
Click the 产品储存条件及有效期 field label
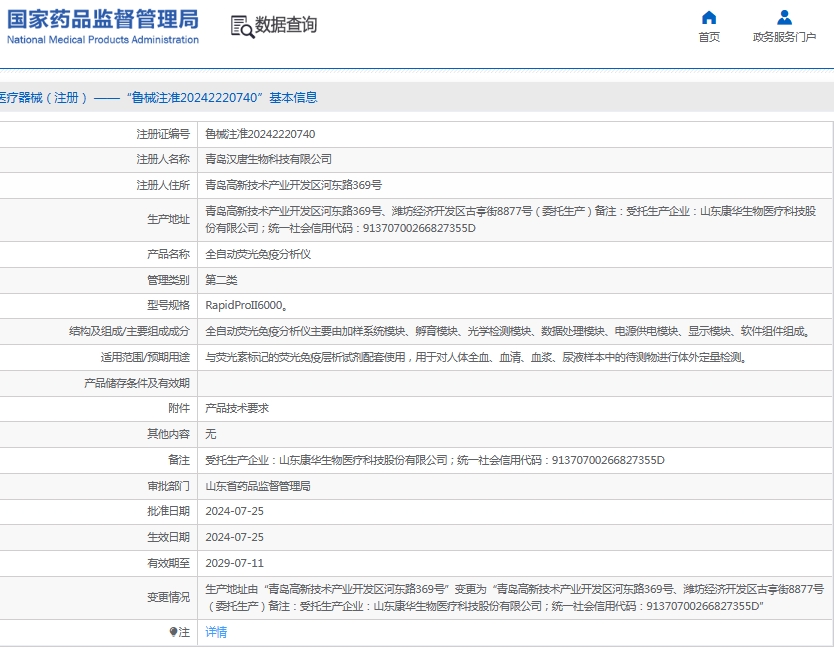click(x=137, y=383)
